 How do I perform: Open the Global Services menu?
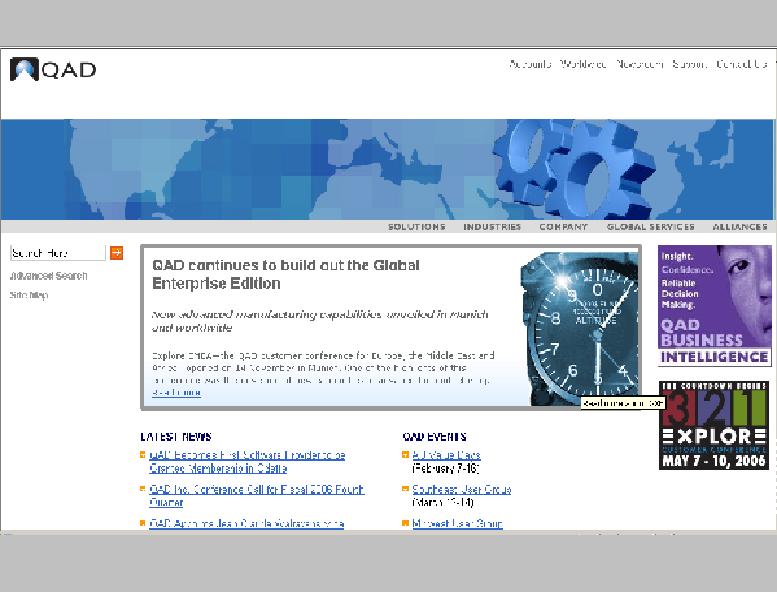[650, 227]
